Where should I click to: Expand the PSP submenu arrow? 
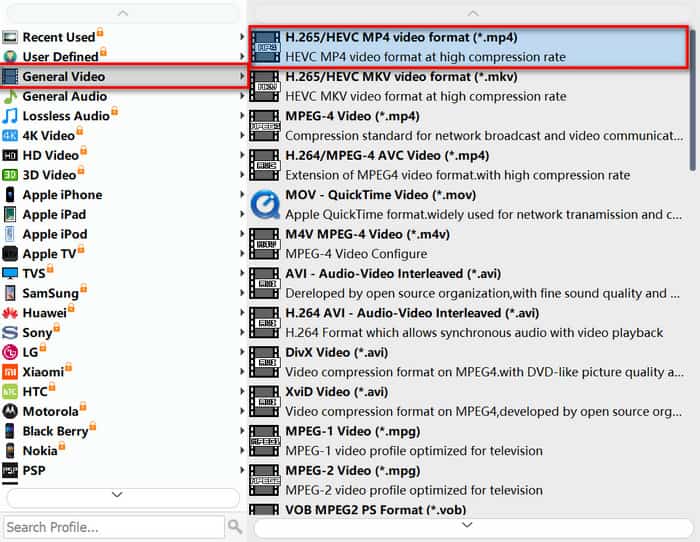[242, 470]
